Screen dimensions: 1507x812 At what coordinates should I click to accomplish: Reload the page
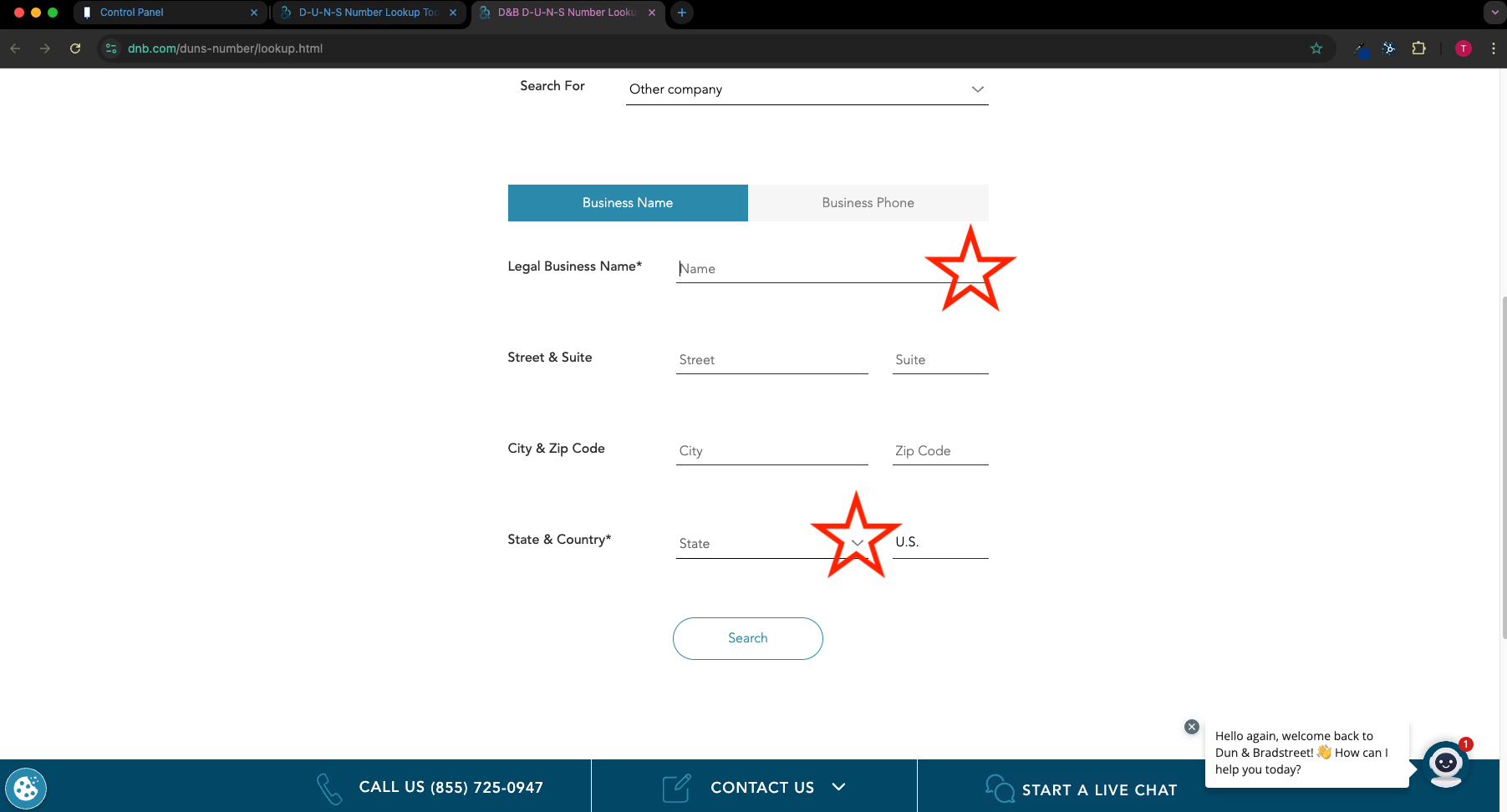tap(75, 48)
